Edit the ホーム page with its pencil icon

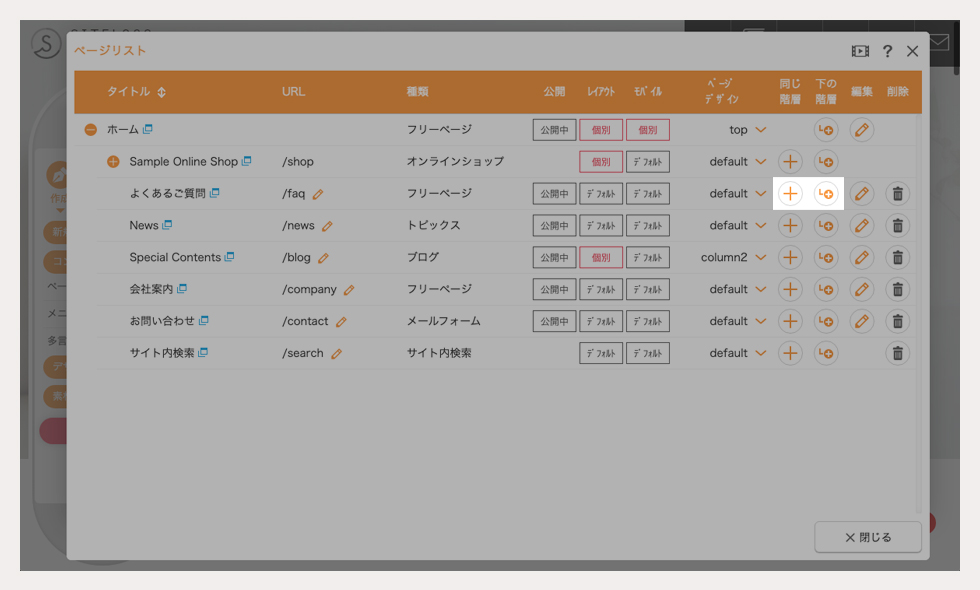point(861,129)
